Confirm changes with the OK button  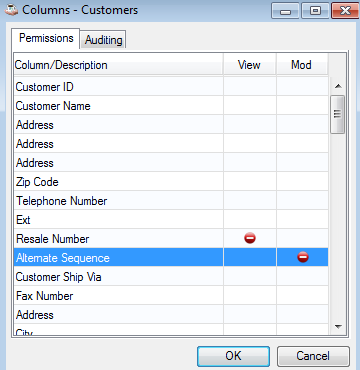[x=233, y=356]
